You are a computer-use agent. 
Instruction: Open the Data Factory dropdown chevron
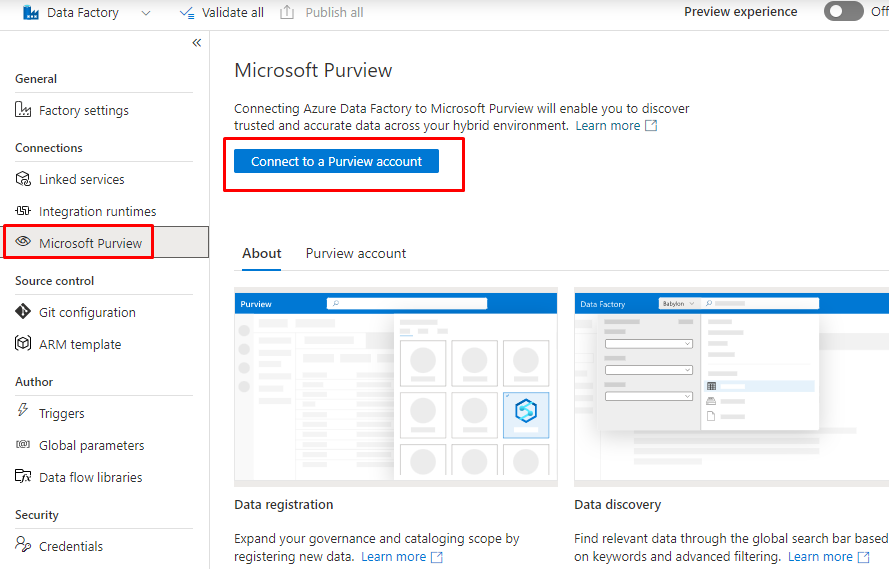click(146, 13)
